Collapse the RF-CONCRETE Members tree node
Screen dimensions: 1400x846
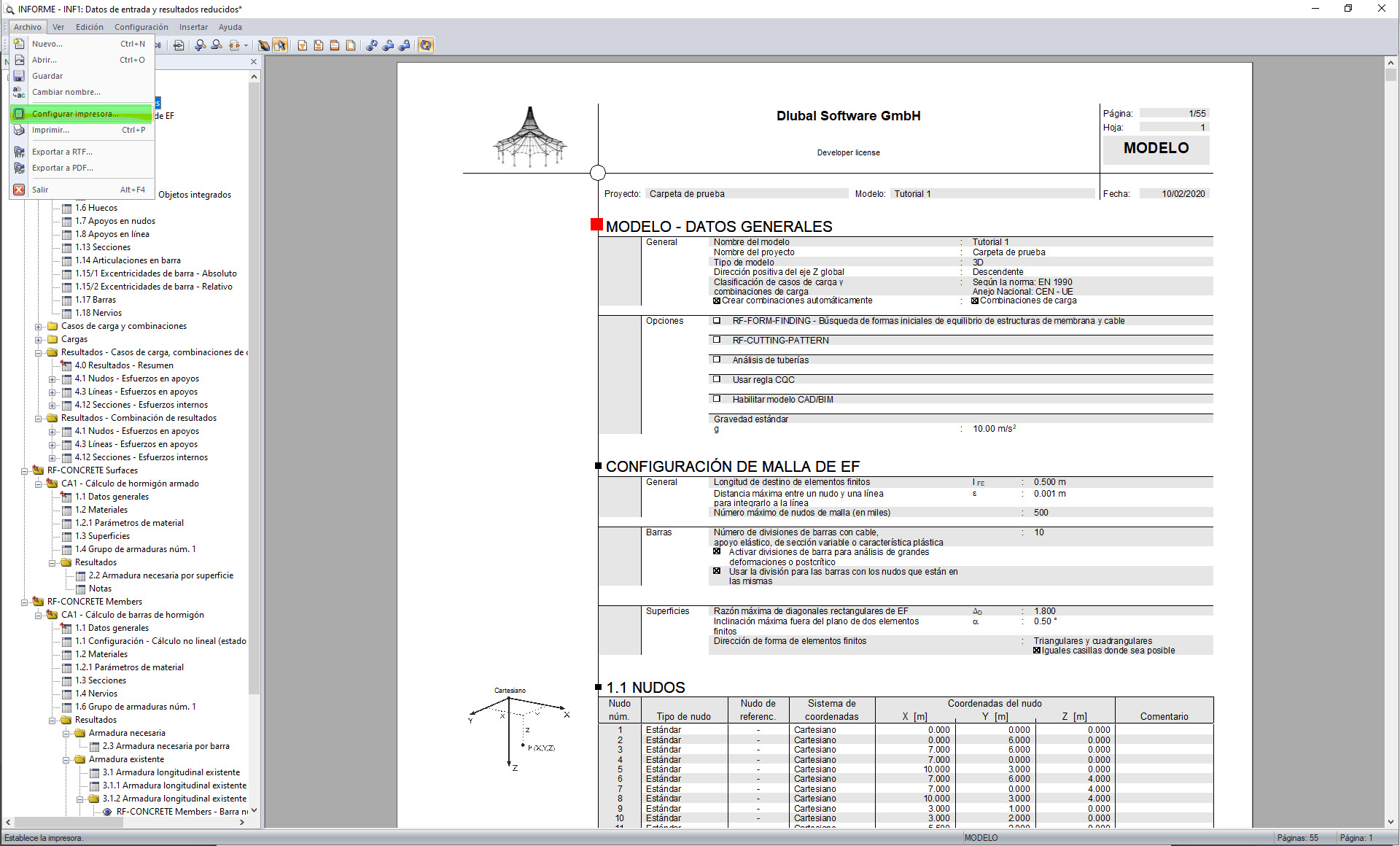(25, 602)
